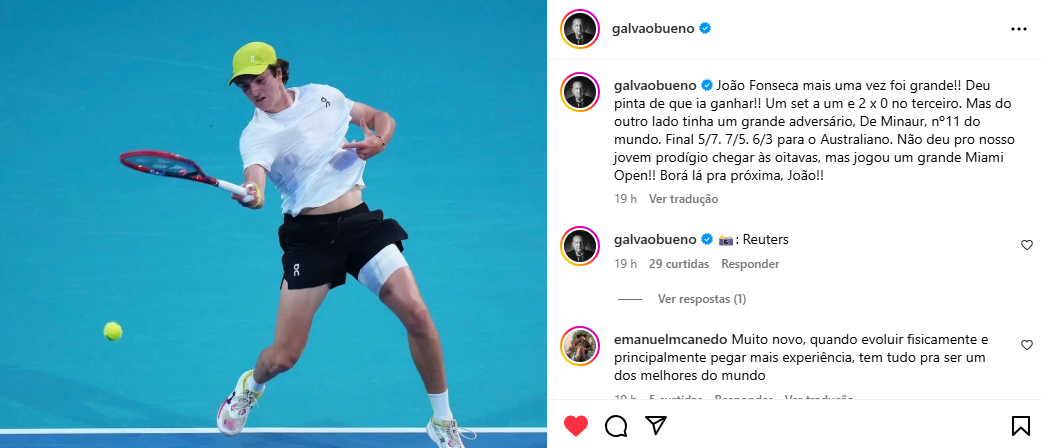Like the Reuters comment with its heart
The height and width of the screenshot is (448, 1041).
click(1026, 245)
